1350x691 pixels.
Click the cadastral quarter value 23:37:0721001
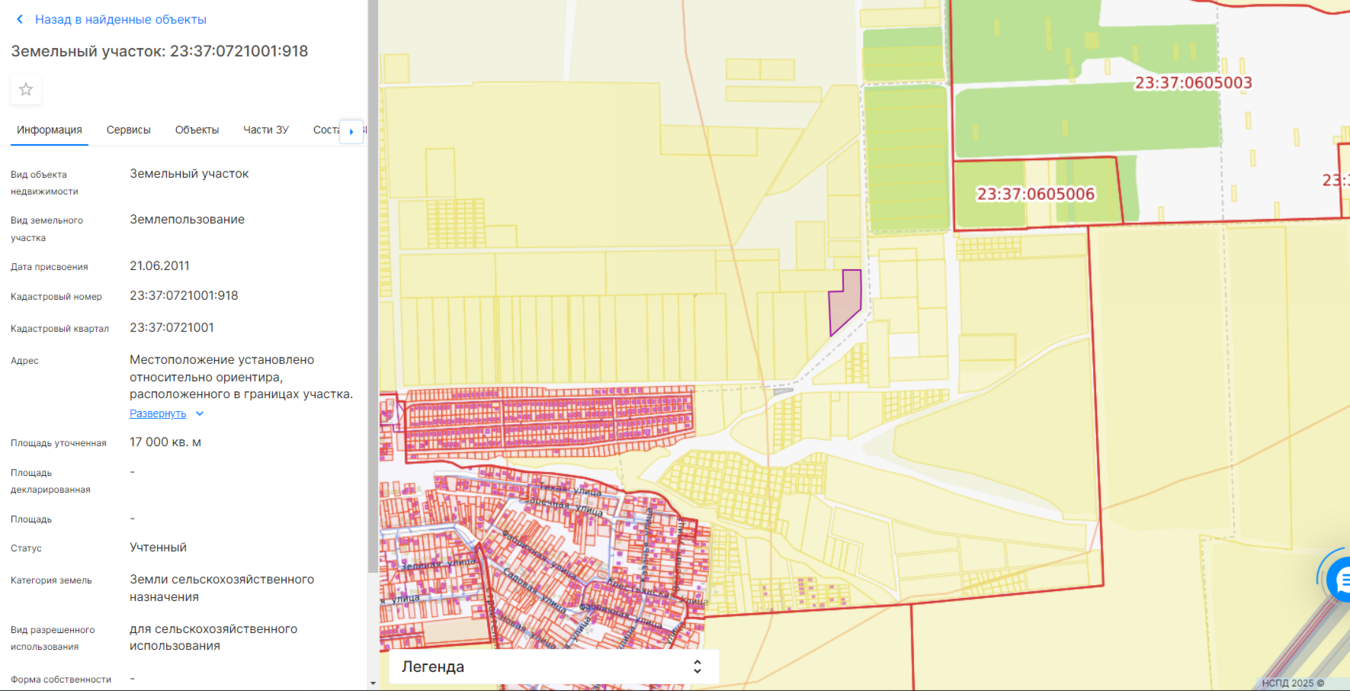coord(172,328)
